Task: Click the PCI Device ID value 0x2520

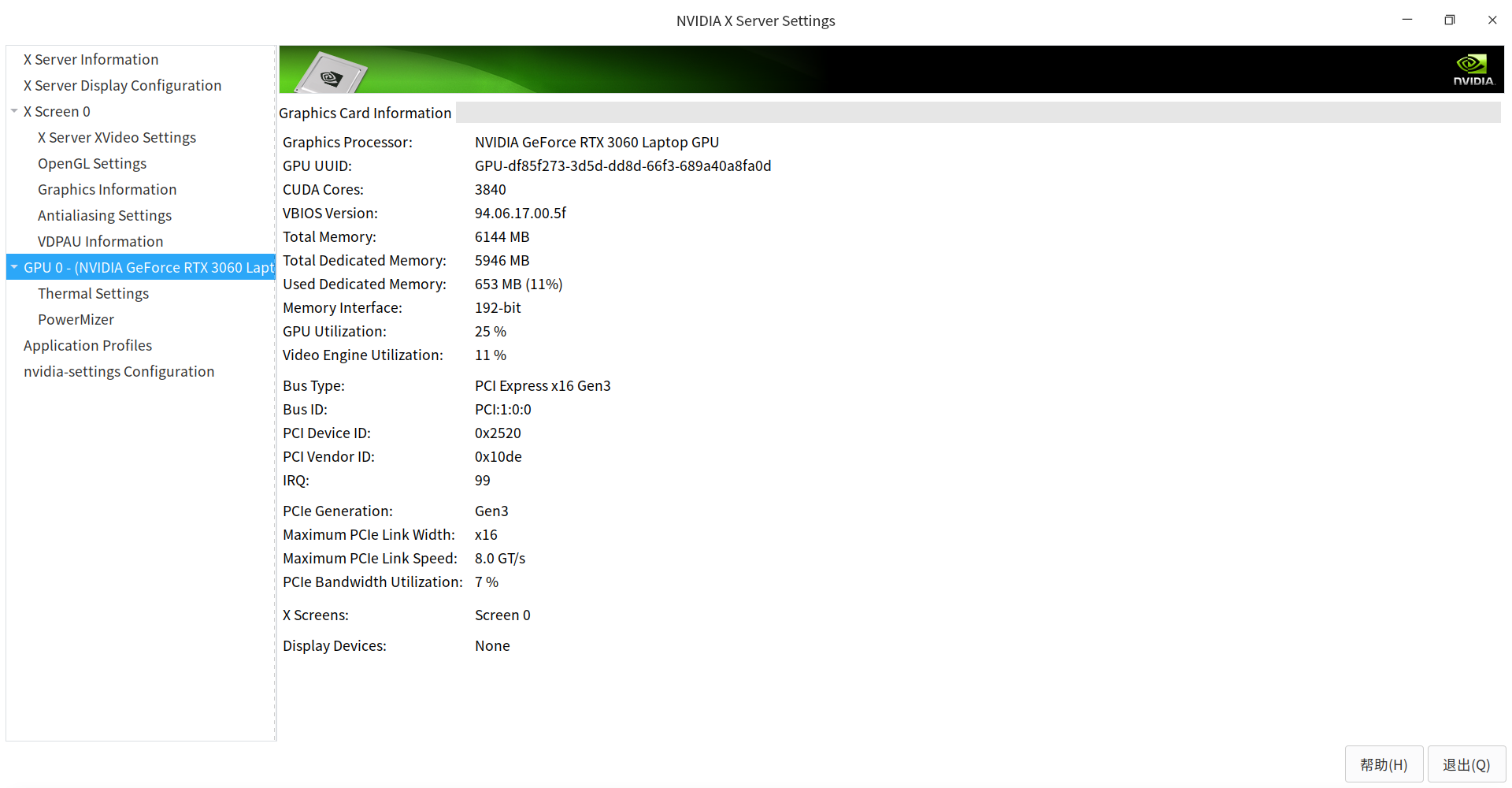Action: 498,433
